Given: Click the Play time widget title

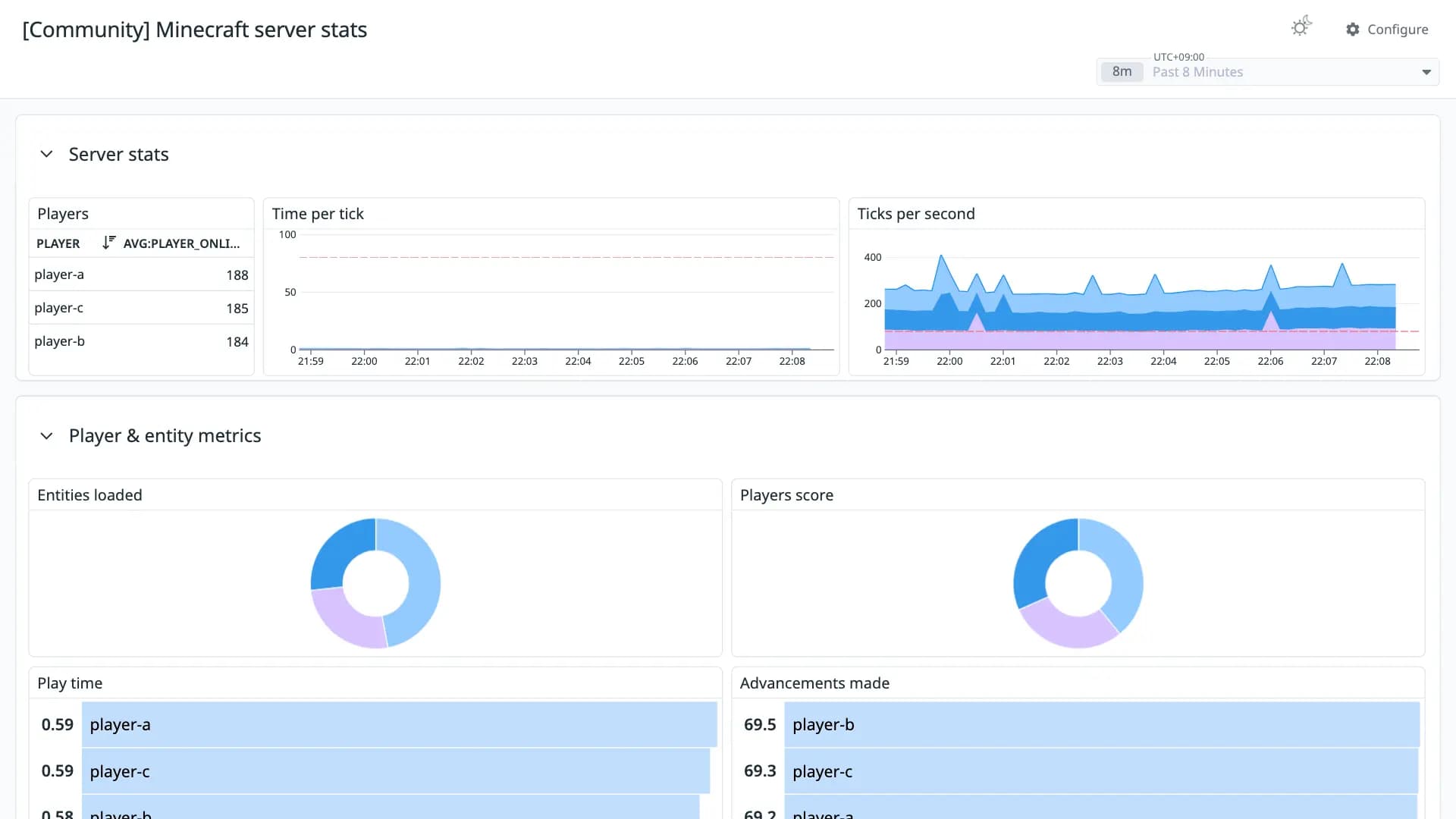Looking at the screenshot, I should (70, 683).
